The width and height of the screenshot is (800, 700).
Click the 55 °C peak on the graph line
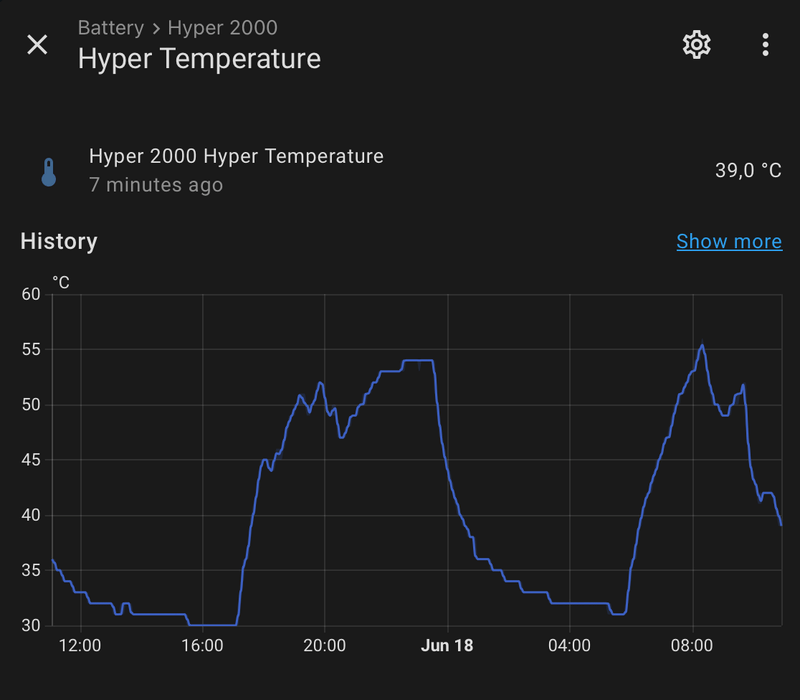pyautogui.click(x=702, y=345)
